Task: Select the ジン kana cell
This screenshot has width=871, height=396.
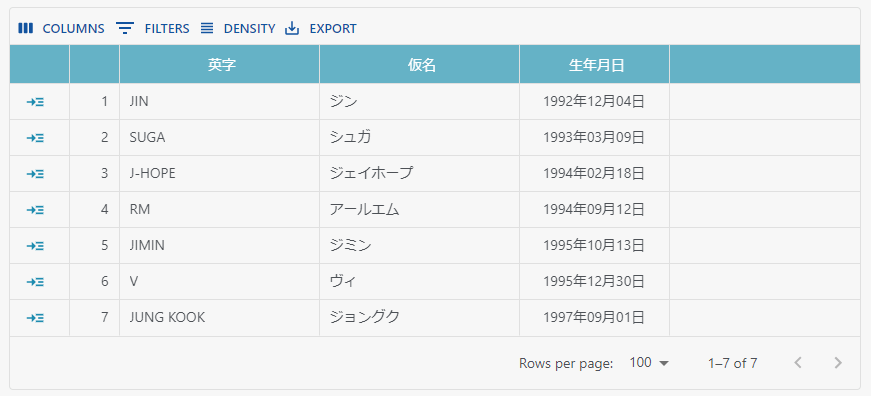Action: click(x=419, y=102)
